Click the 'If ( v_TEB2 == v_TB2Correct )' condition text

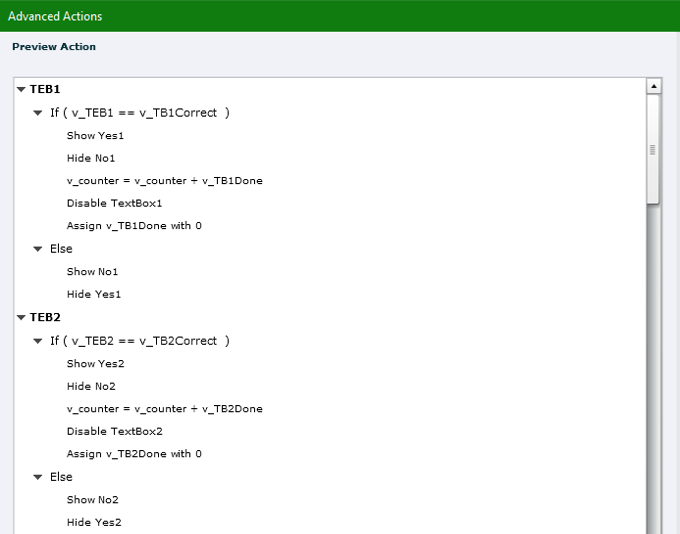140,341
